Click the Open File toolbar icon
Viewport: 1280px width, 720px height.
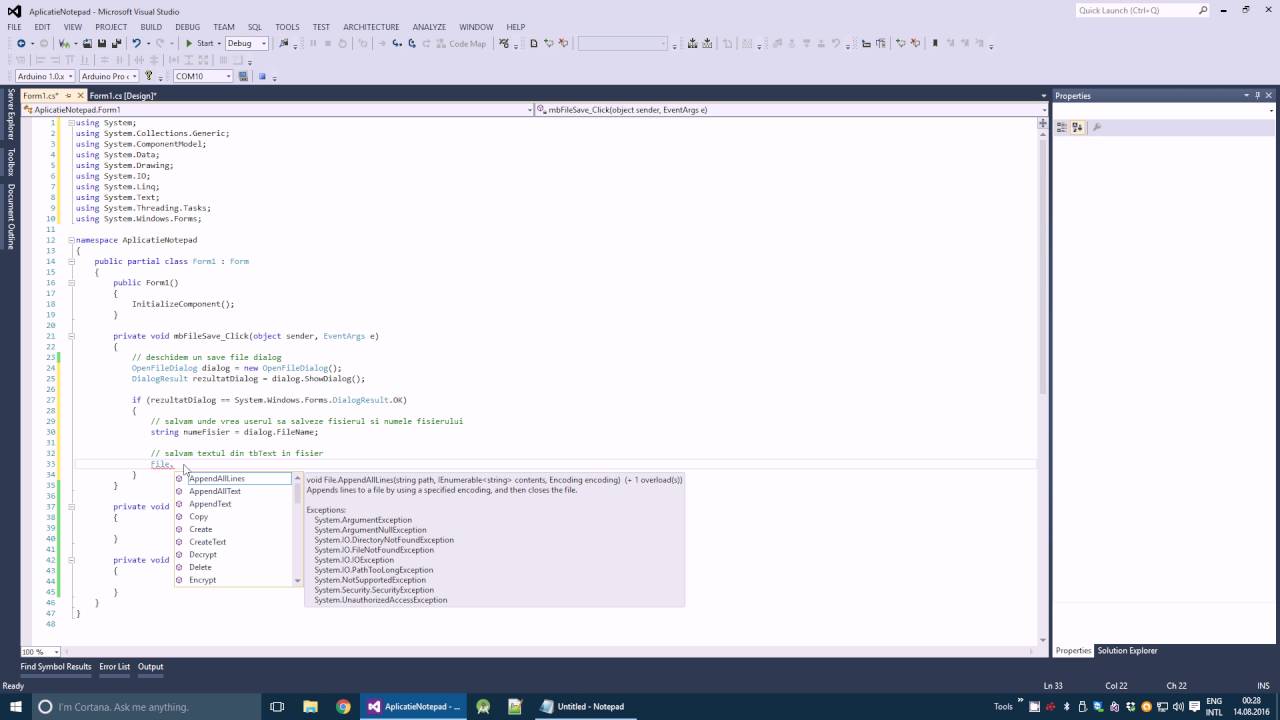(x=87, y=43)
